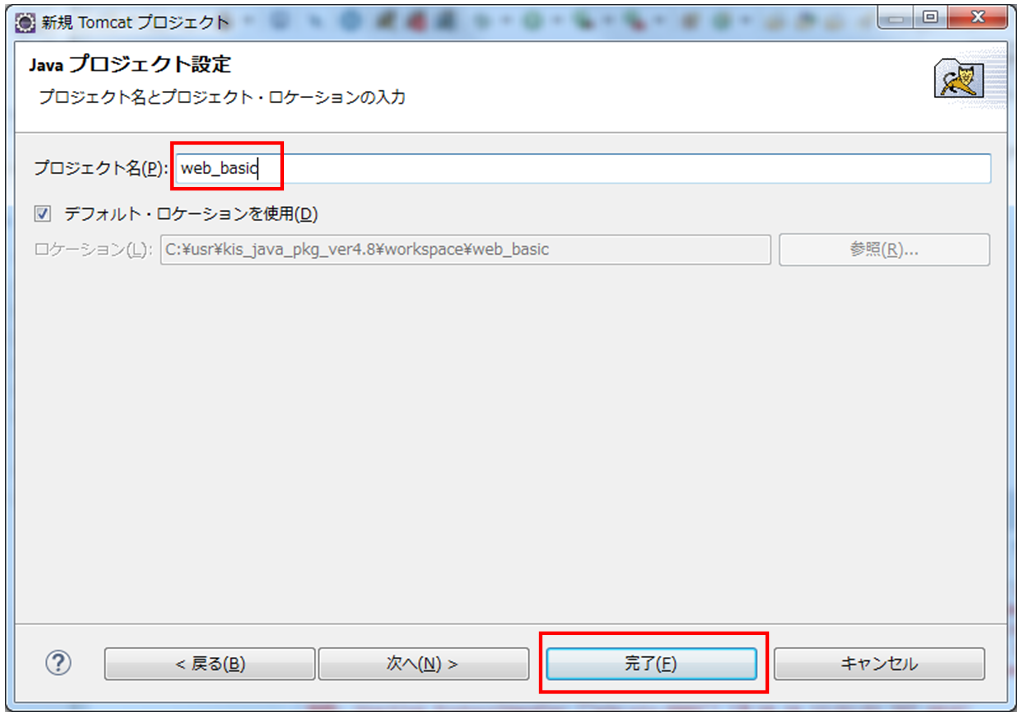Image resolution: width=1023 pixels, height=720 pixels.
Task: Click the Tomcat cat banner icon
Action: [958, 79]
